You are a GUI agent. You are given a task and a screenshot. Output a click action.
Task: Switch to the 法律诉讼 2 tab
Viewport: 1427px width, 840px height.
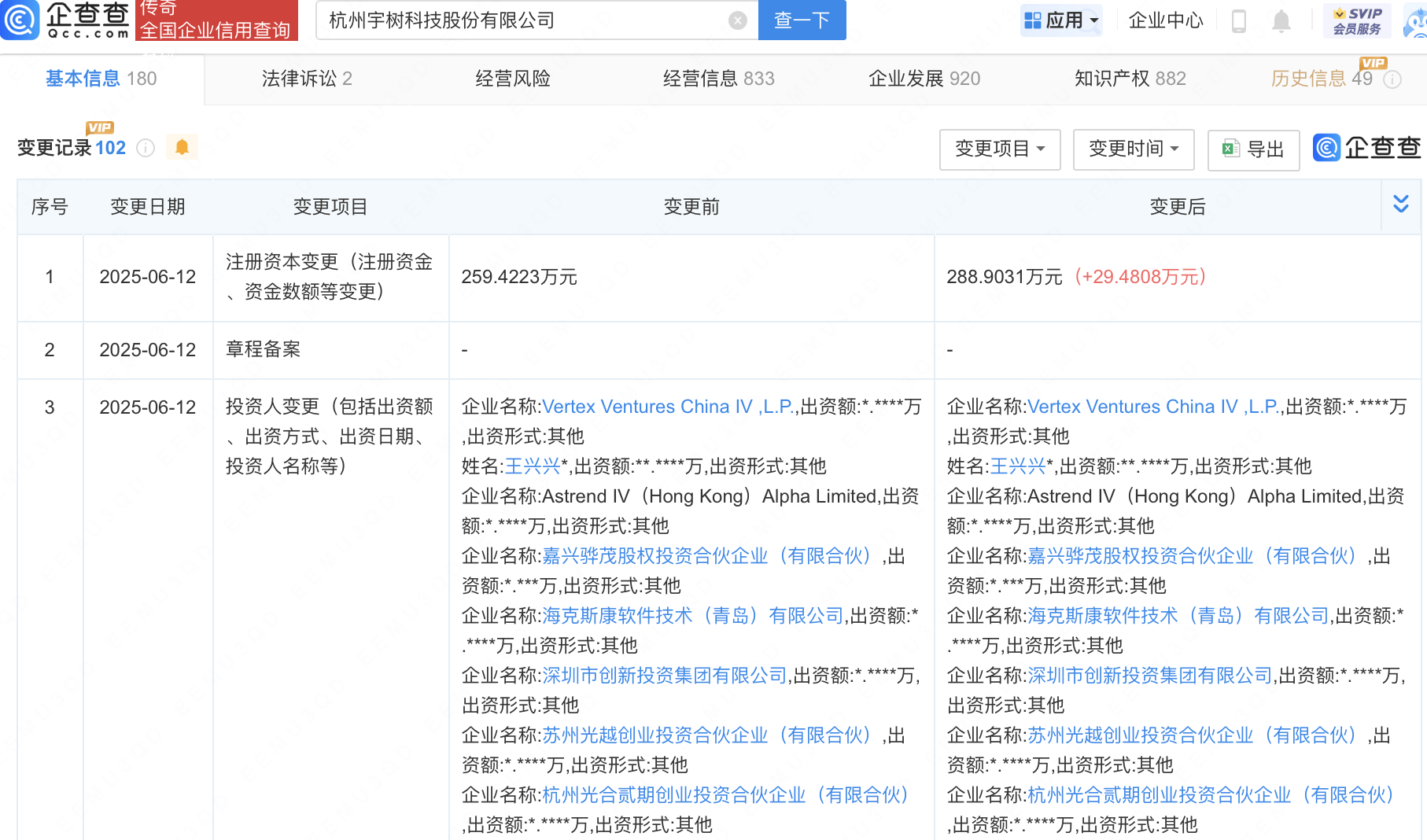click(307, 79)
